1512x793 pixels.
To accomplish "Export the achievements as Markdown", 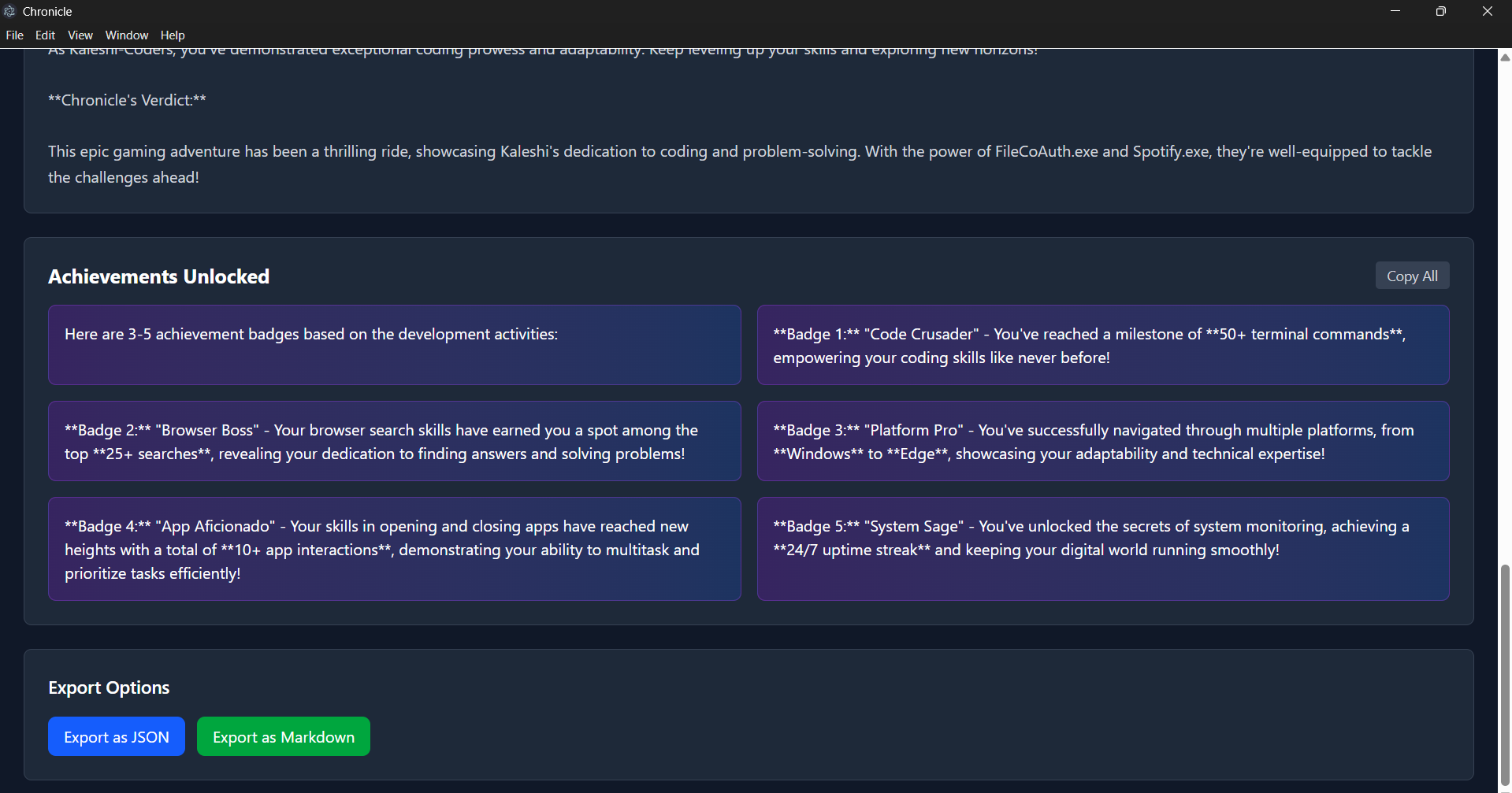I will point(283,736).
